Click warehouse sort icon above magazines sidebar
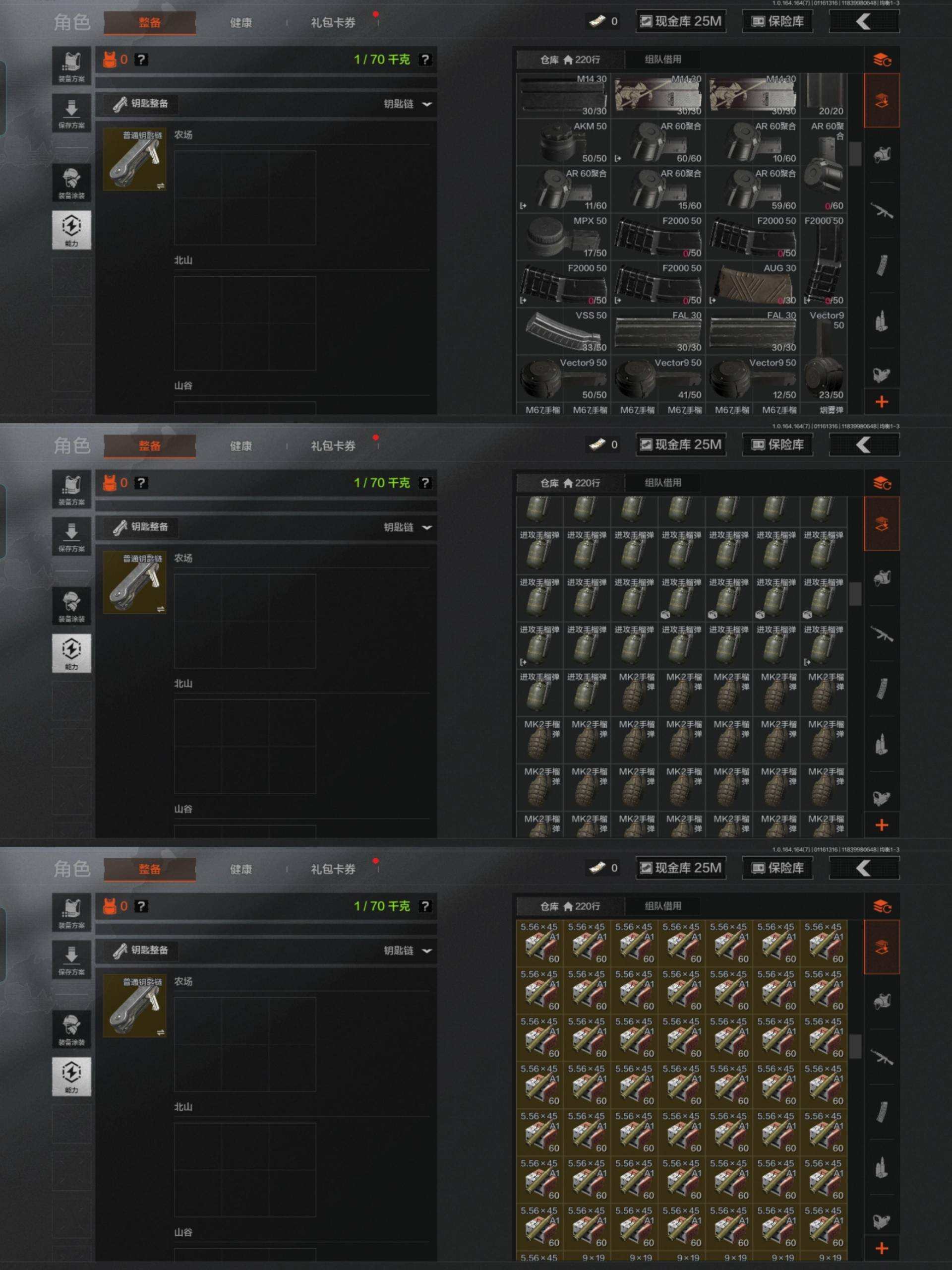The height and width of the screenshot is (1270, 952). [x=882, y=59]
